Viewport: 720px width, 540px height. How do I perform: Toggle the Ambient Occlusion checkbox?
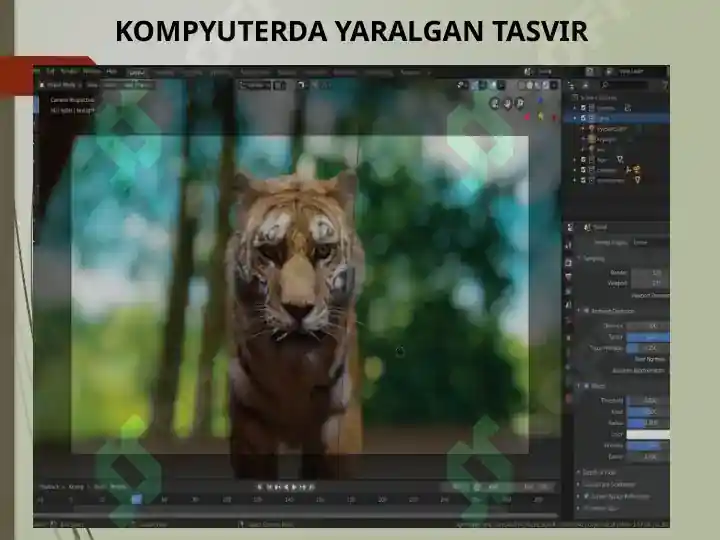586,311
